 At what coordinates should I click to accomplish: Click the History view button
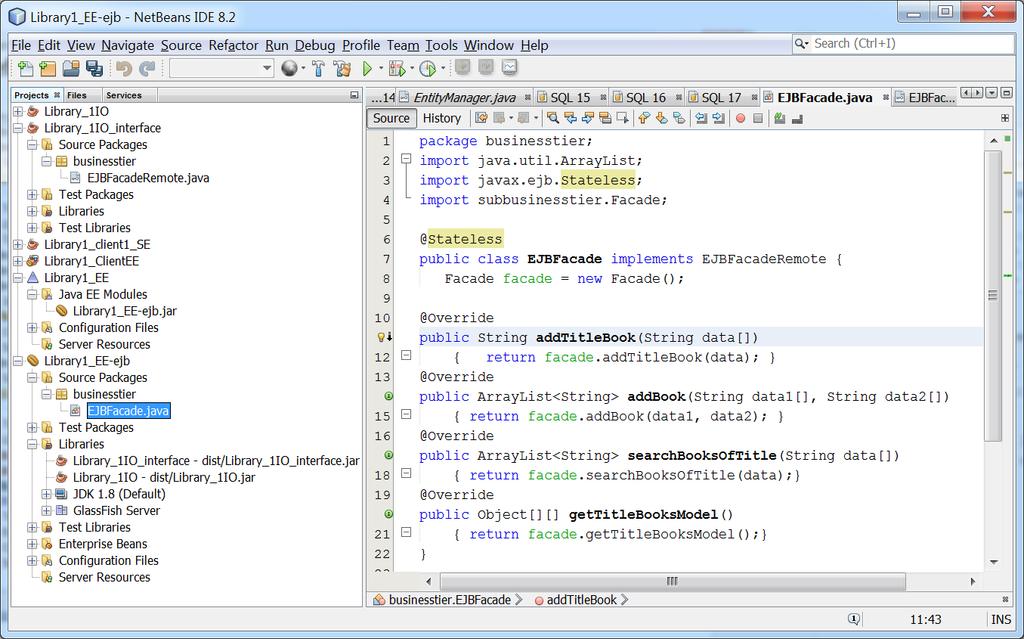tap(441, 118)
